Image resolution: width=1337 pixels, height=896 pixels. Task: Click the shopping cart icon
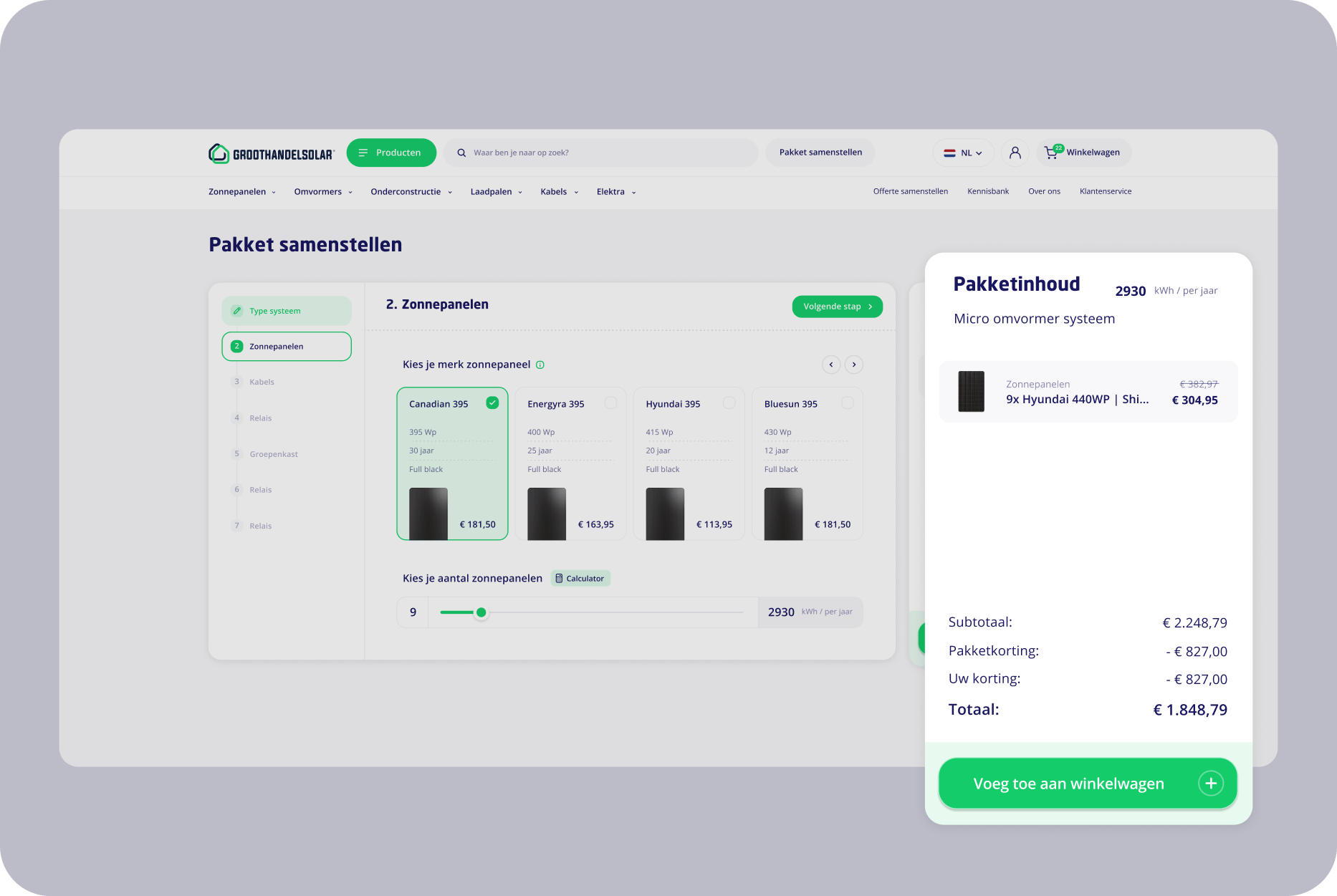[x=1051, y=153]
